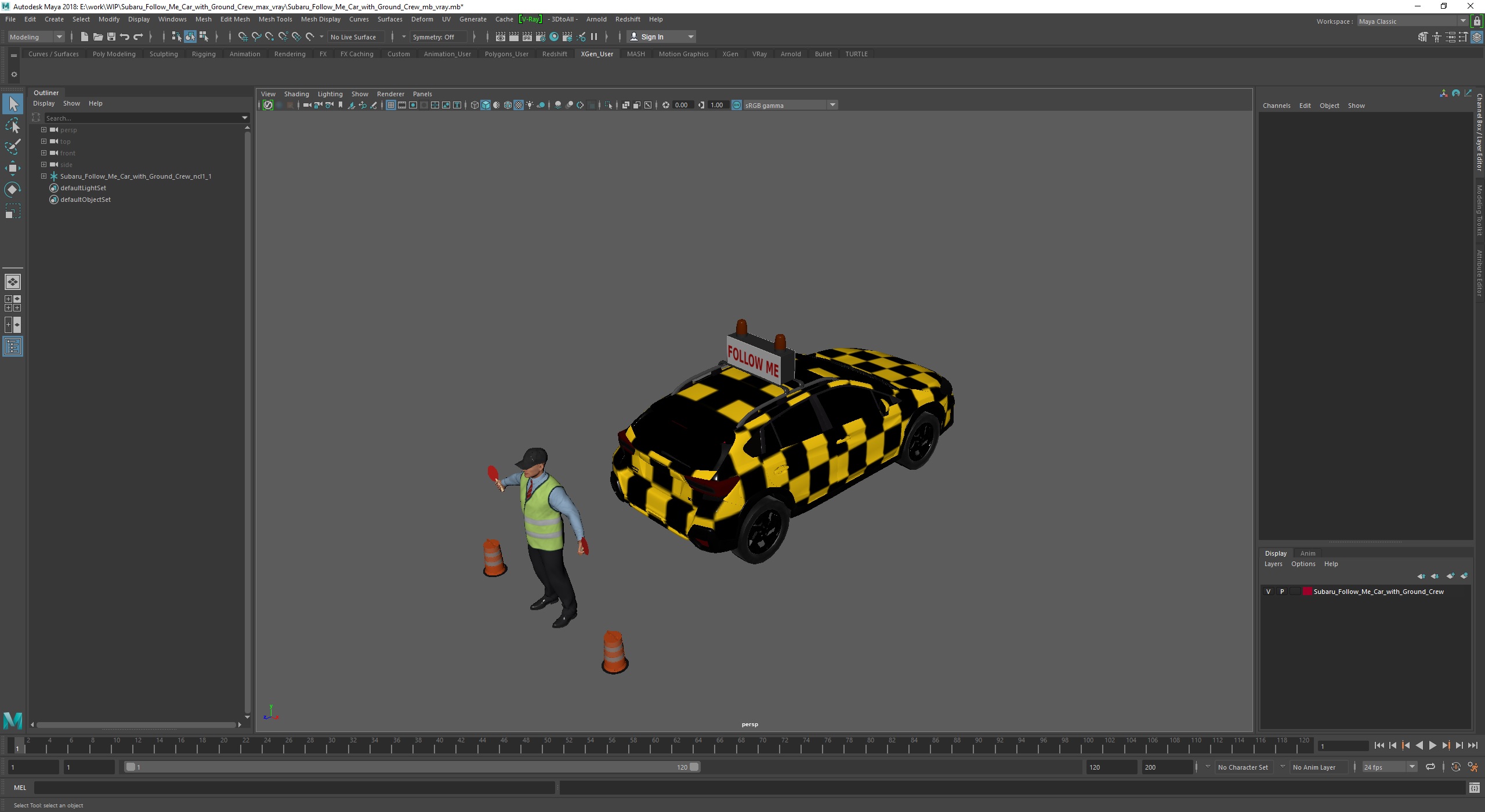Open the sRGB gamma view transform dropdown

pyautogui.click(x=790, y=105)
